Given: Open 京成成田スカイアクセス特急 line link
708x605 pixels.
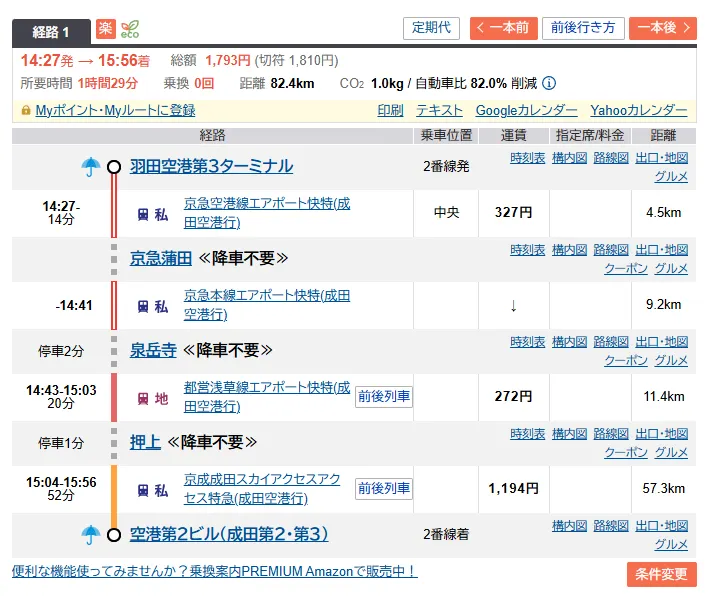Looking at the screenshot, I should 262,489.
